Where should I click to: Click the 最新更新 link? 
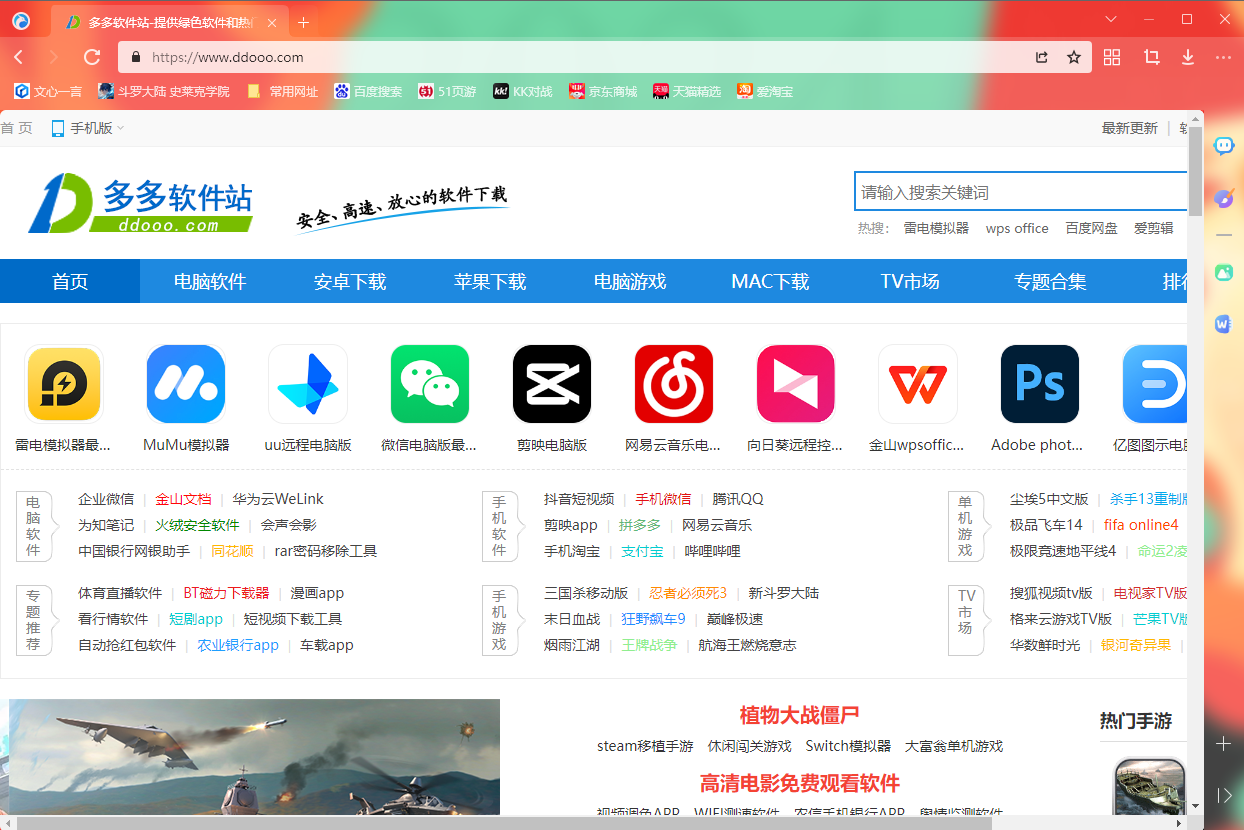(1130, 128)
